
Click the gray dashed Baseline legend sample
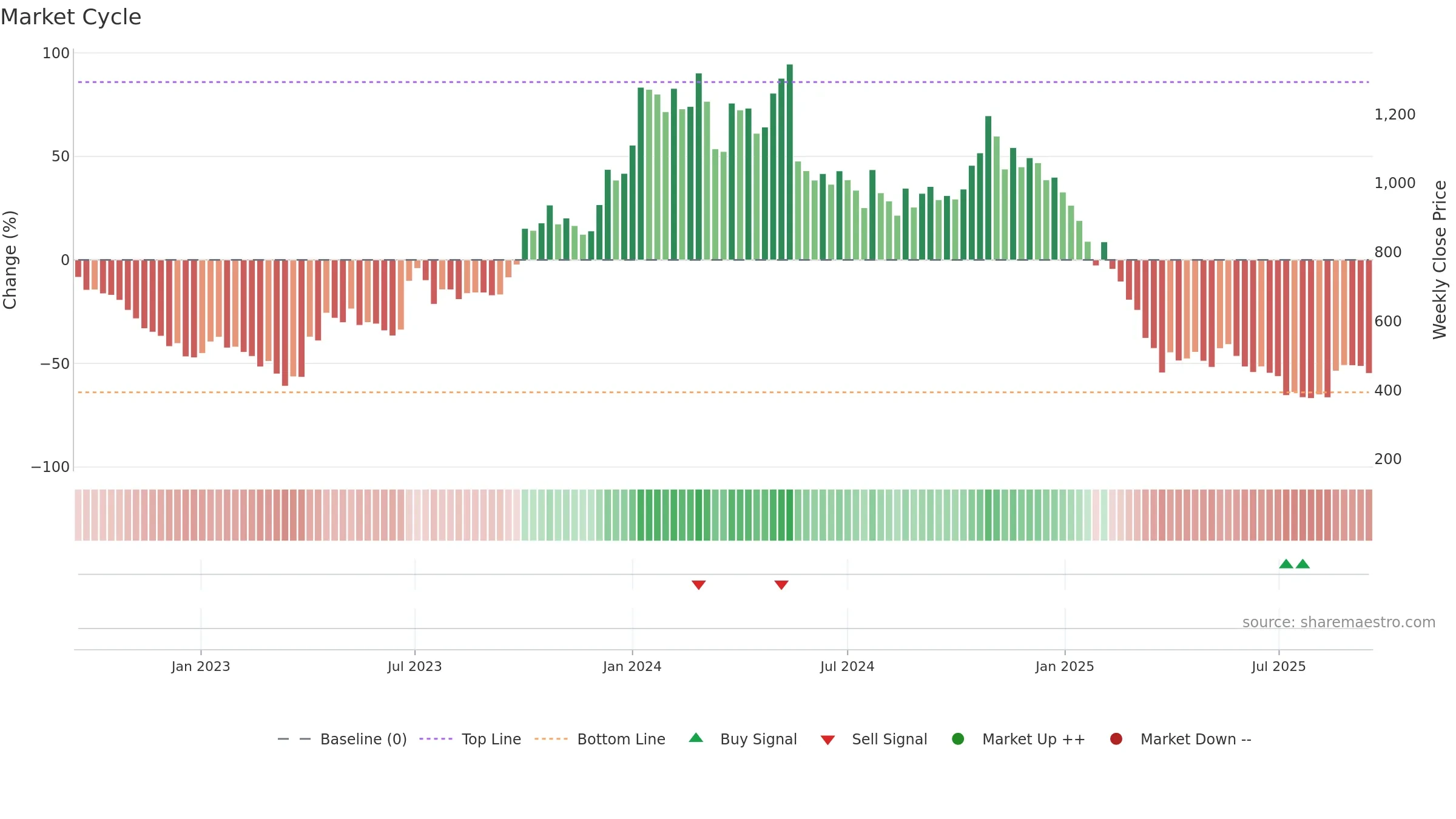(294, 739)
